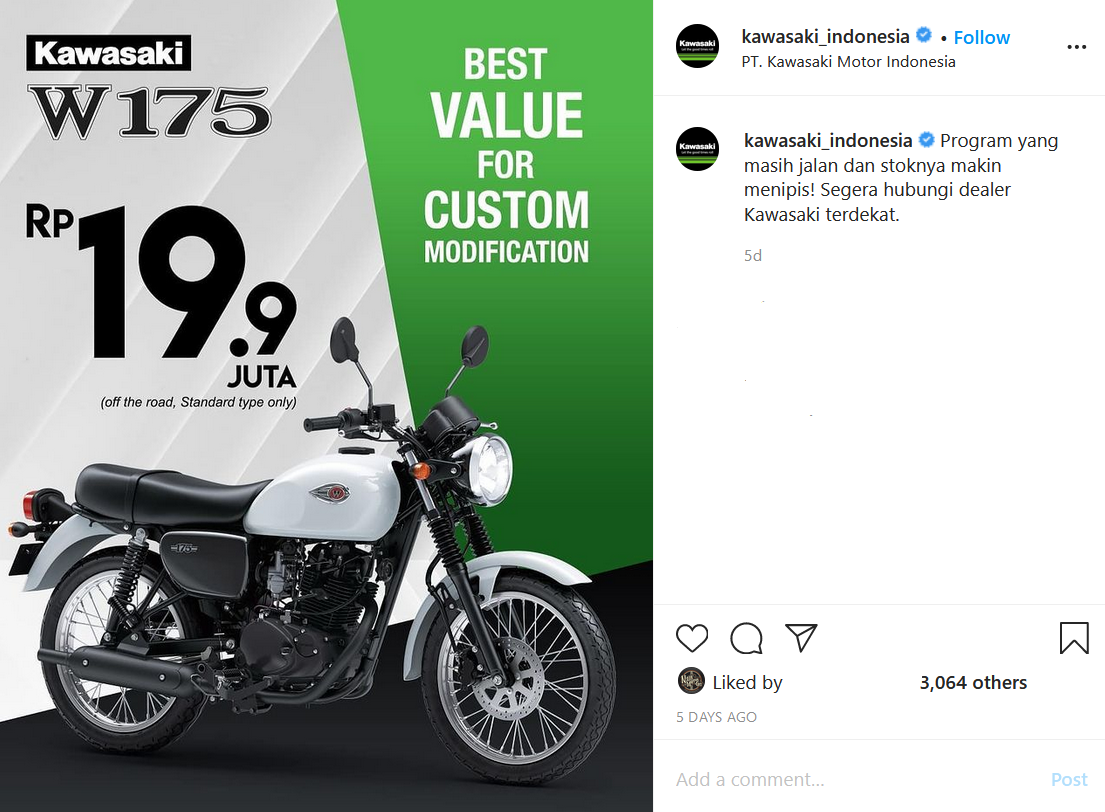The image size is (1105, 812).
Task: Open the 5 DAYS AGO timestamp link
Action: click(x=716, y=717)
